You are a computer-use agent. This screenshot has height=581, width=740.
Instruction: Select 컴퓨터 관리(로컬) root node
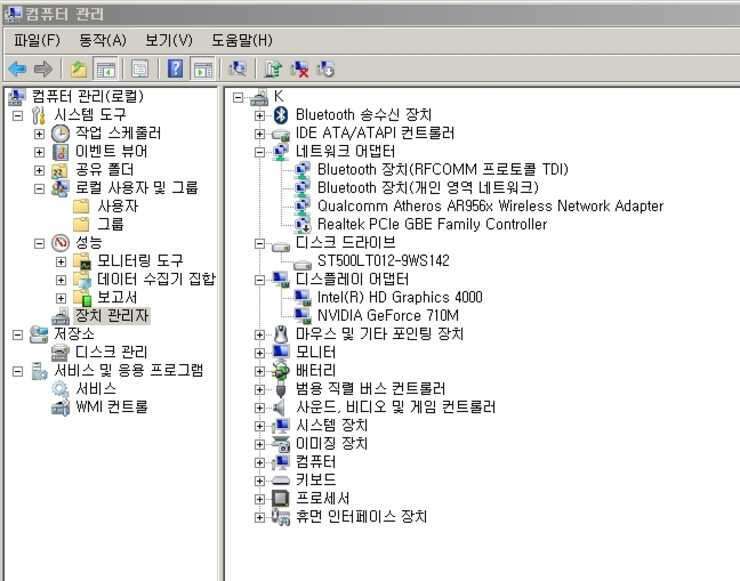87,96
